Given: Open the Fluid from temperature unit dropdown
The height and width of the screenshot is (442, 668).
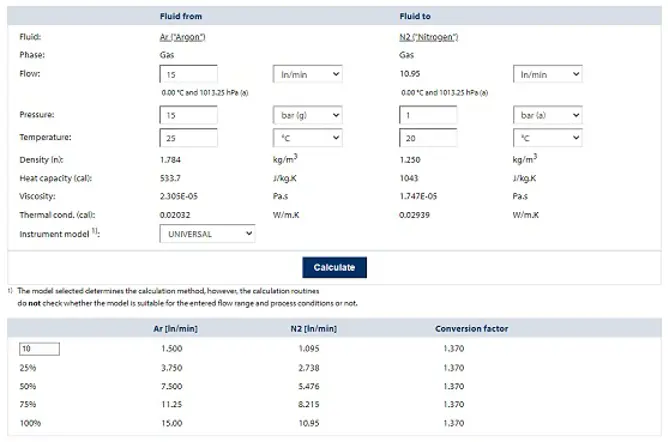Looking at the screenshot, I should pyautogui.click(x=307, y=138).
